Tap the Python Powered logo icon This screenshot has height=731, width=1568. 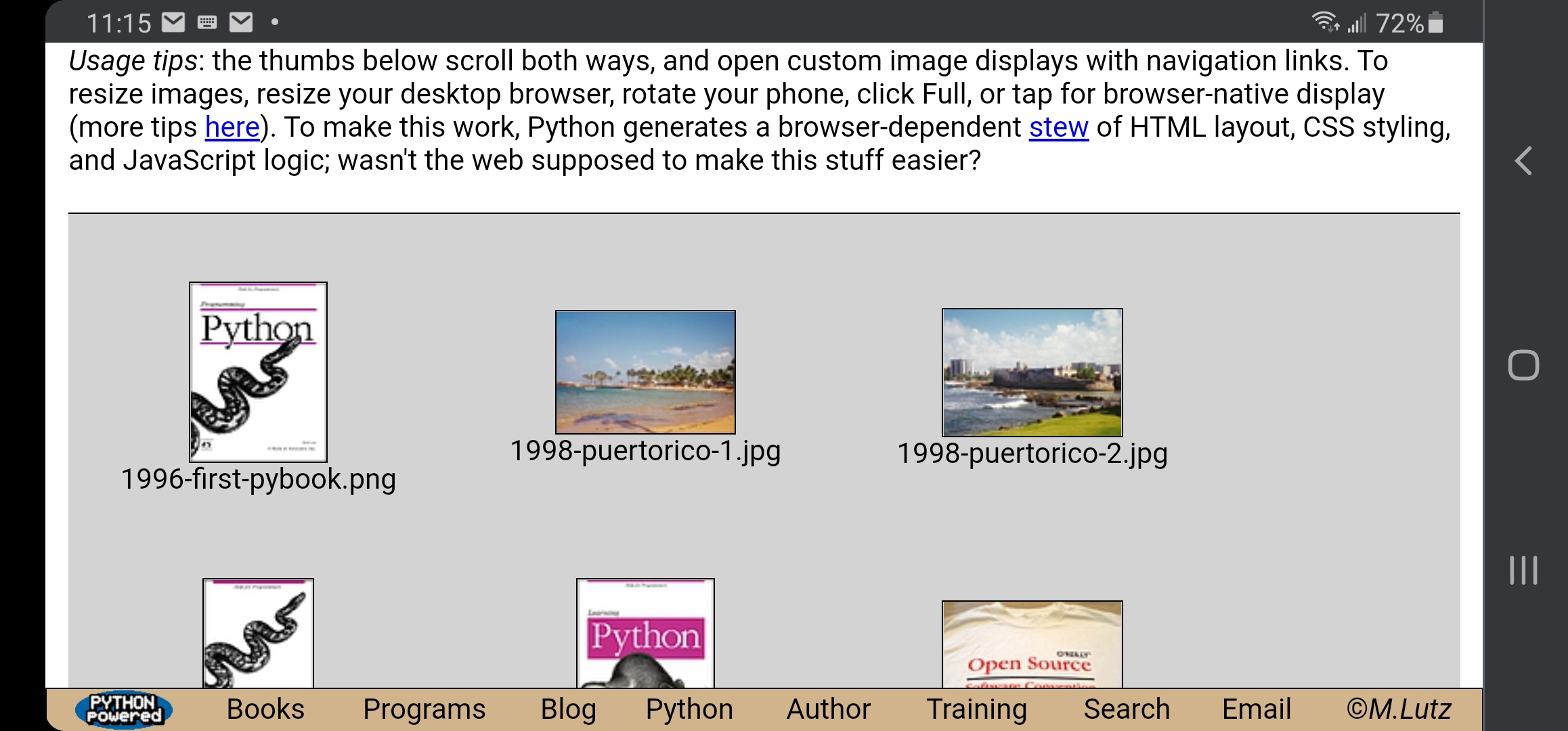(124, 709)
